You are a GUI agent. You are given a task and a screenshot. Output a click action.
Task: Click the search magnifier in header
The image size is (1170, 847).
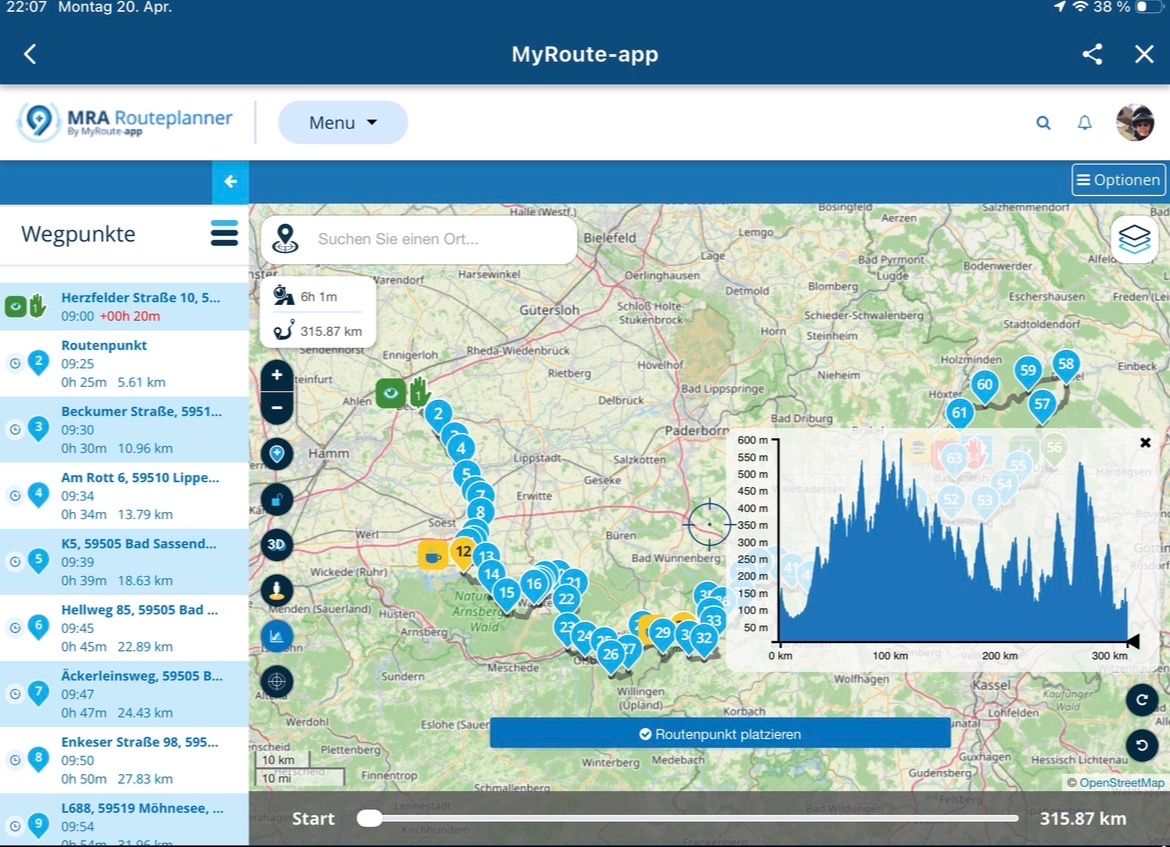click(x=1043, y=123)
